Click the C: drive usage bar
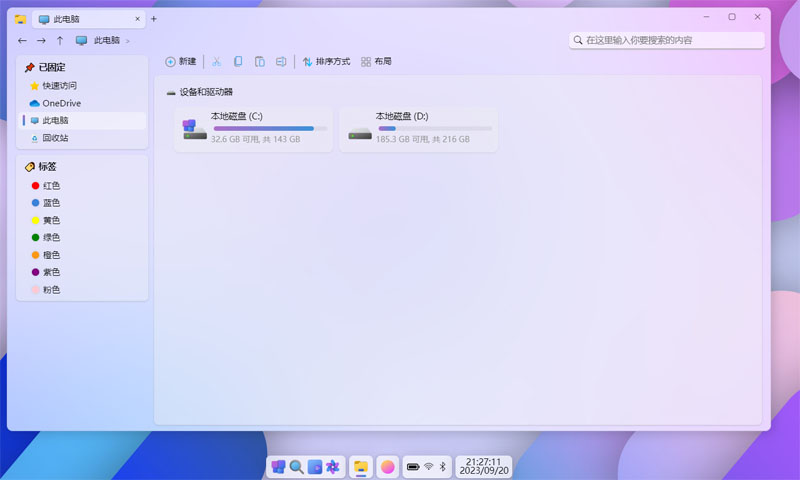 (270, 129)
